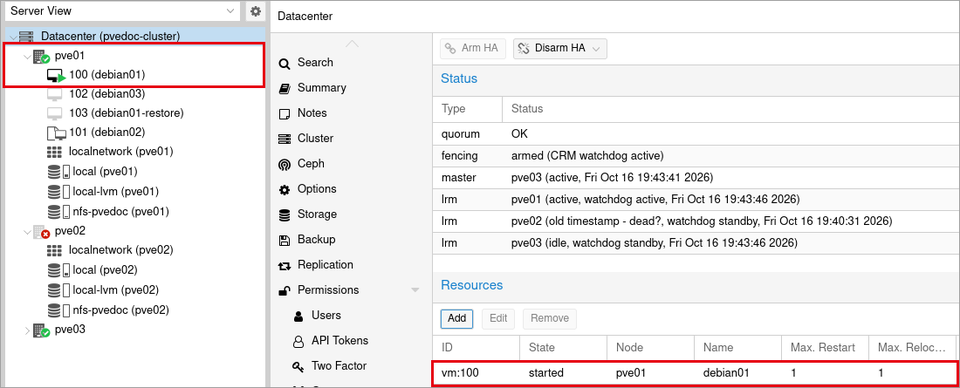Click the Backup floppy icon in the menu
The height and width of the screenshot is (388, 960).
284,240
